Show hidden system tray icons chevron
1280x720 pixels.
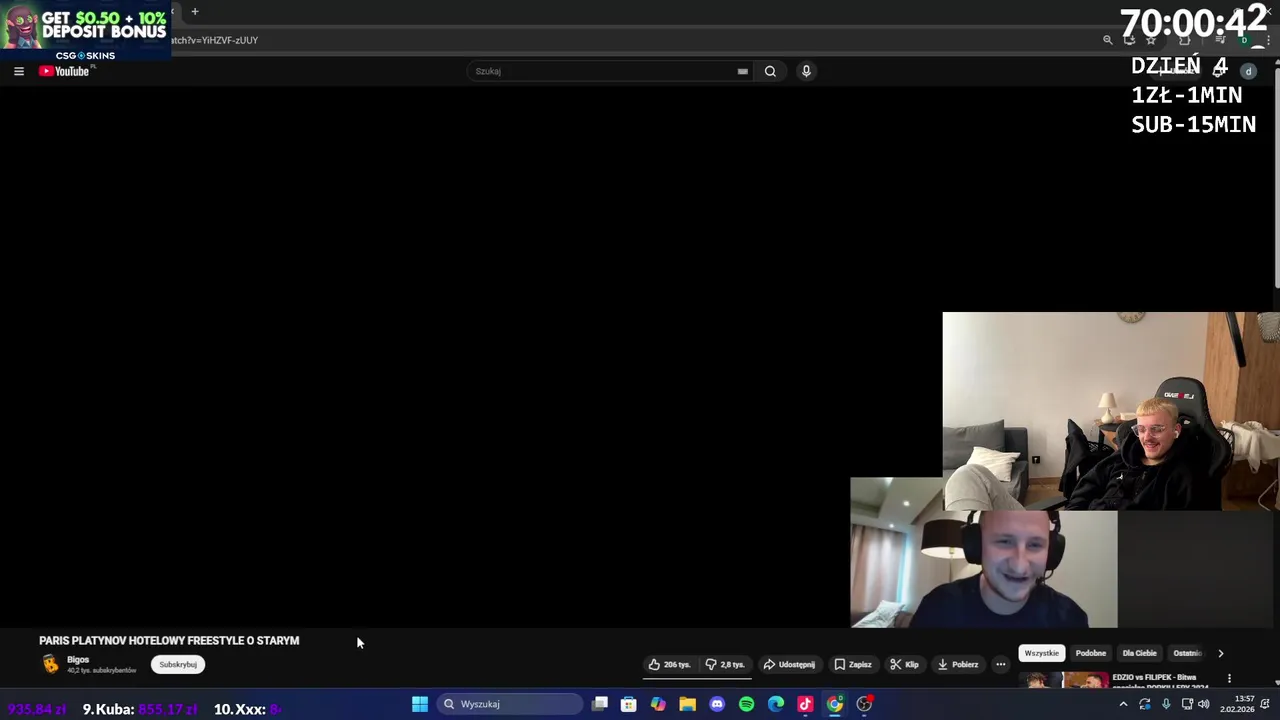point(1123,704)
